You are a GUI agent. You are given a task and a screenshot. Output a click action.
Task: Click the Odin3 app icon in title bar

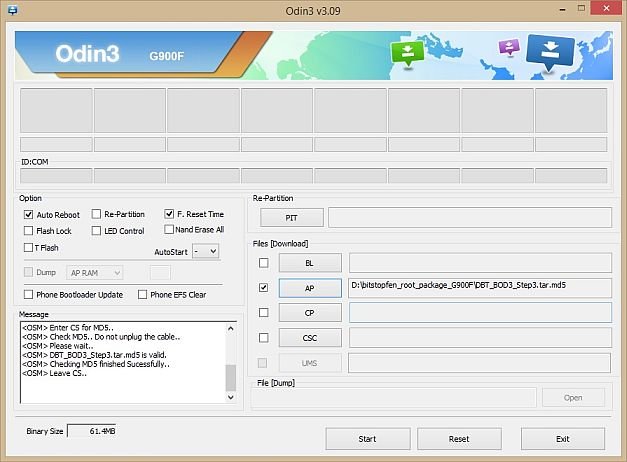pyautogui.click(x=12, y=10)
